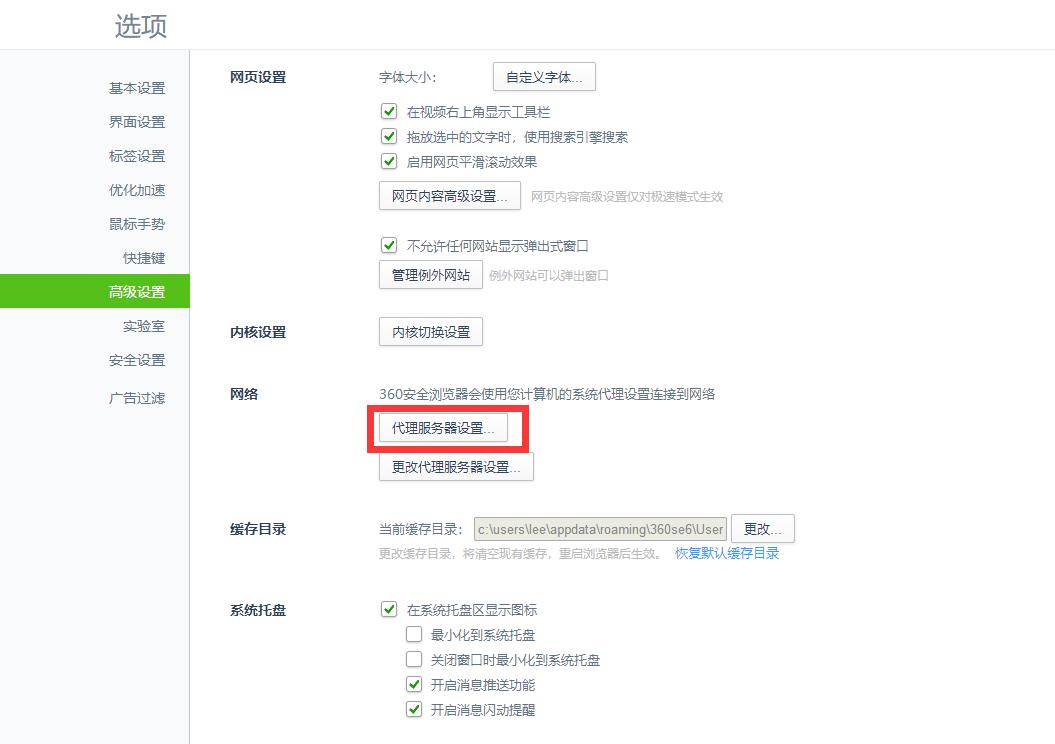Click 更改代理服务器设置 button
The height and width of the screenshot is (744, 1055).
click(x=455, y=466)
